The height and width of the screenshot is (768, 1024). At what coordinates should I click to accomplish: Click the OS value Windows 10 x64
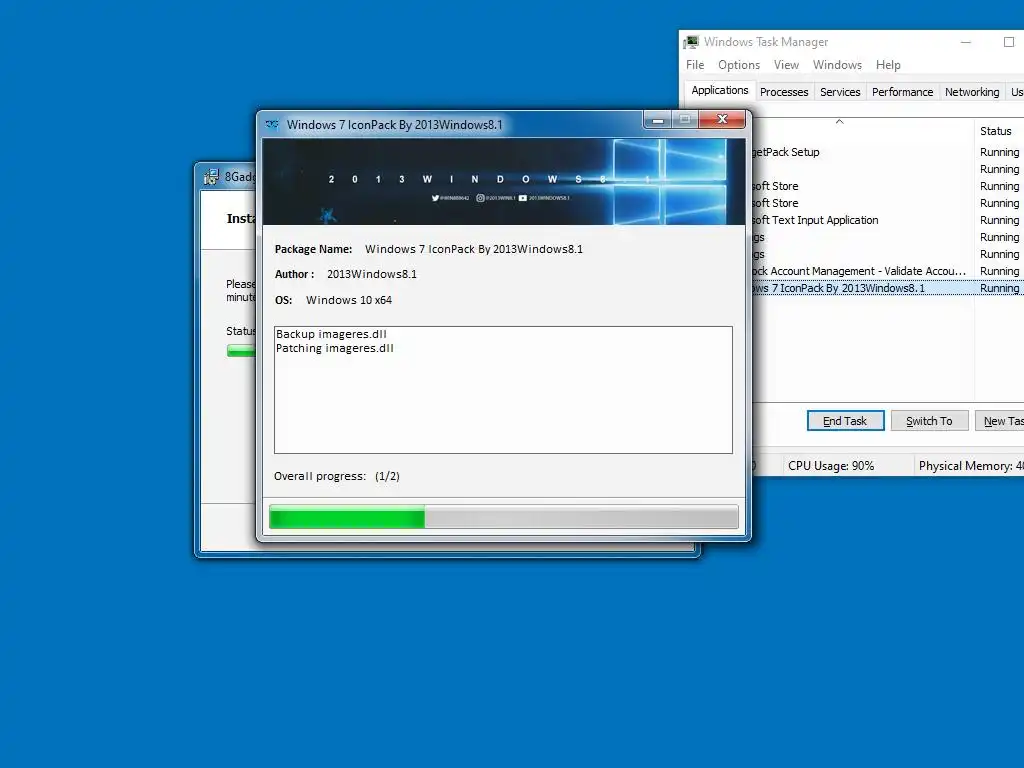point(349,300)
